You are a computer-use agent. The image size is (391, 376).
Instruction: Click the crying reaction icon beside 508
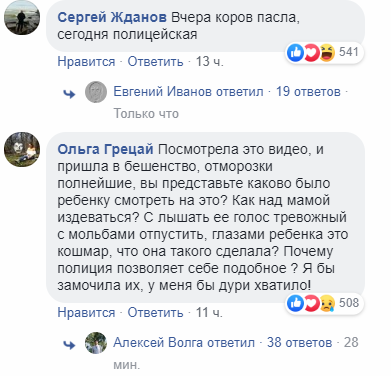(327, 303)
